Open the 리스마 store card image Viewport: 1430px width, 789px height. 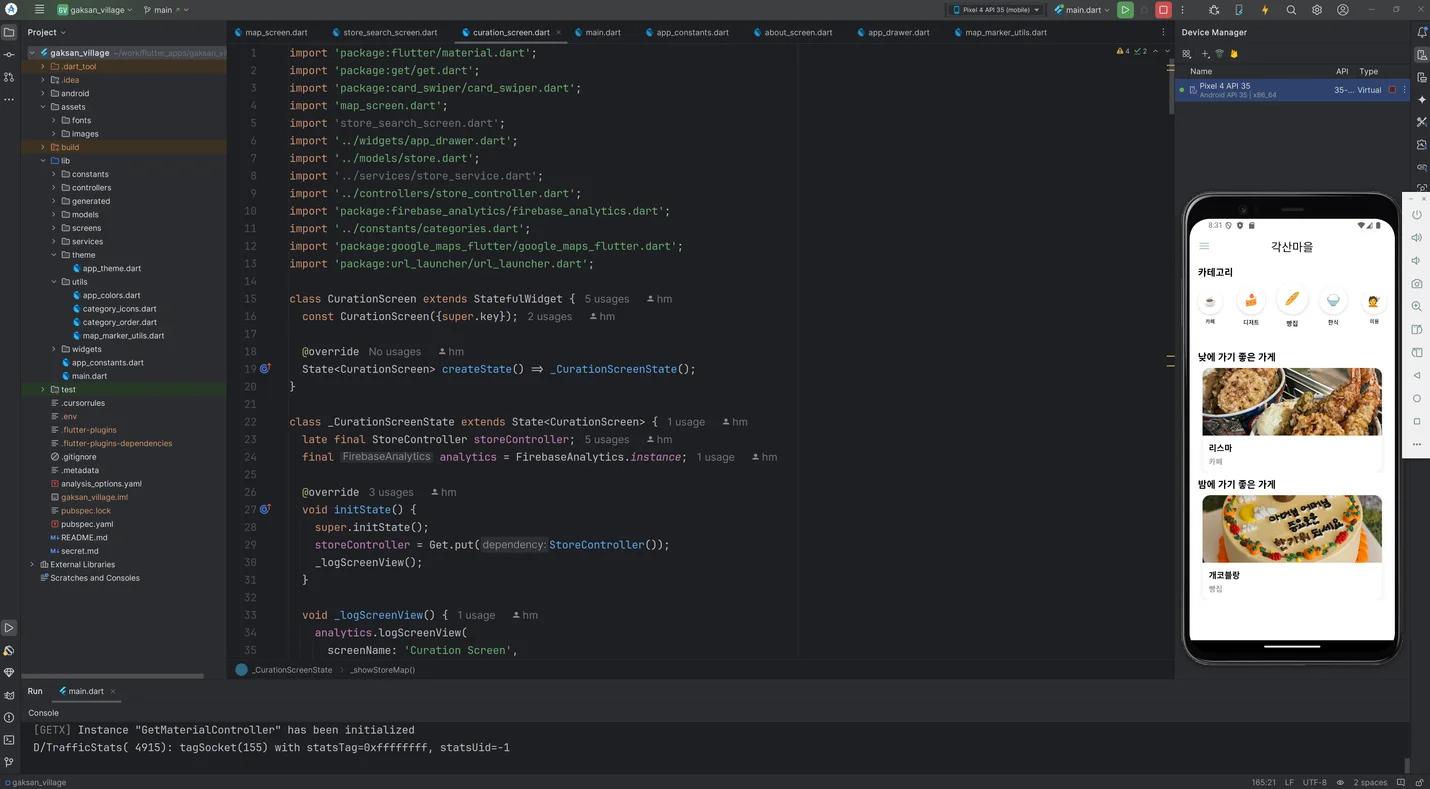(1292, 401)
